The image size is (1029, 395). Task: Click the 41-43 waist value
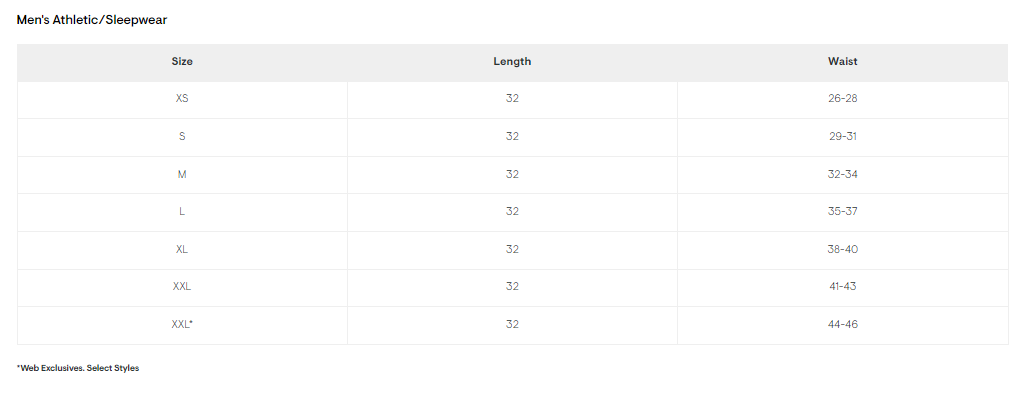pos(843,287)
